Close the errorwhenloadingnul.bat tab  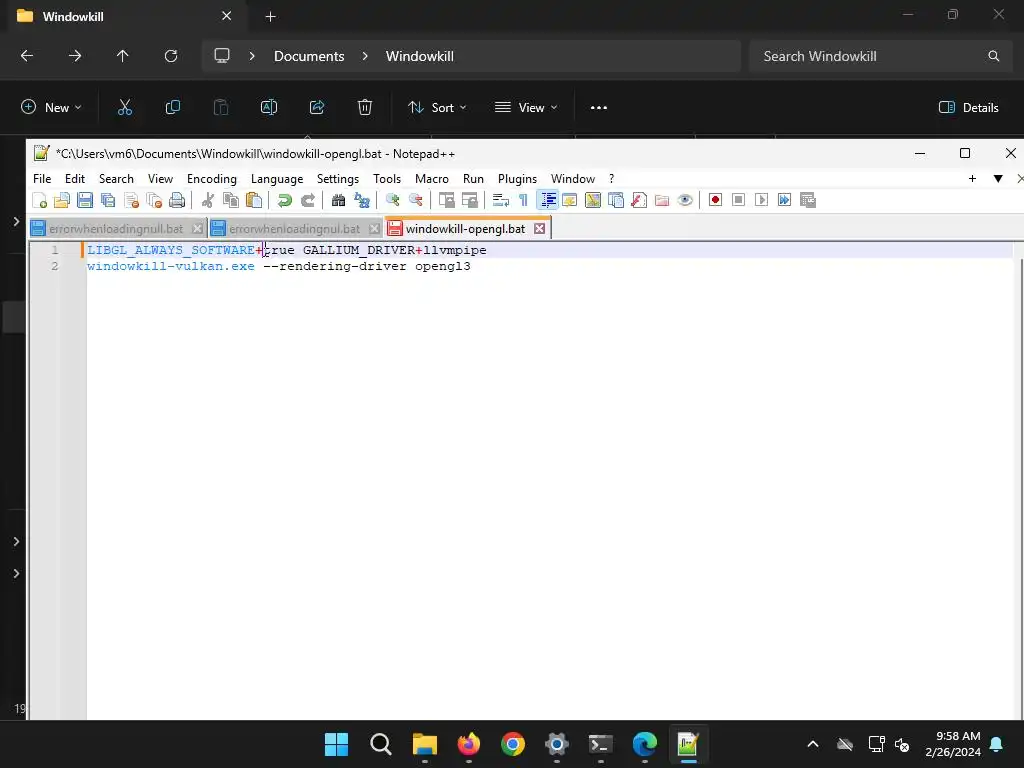tap(374, 229)
